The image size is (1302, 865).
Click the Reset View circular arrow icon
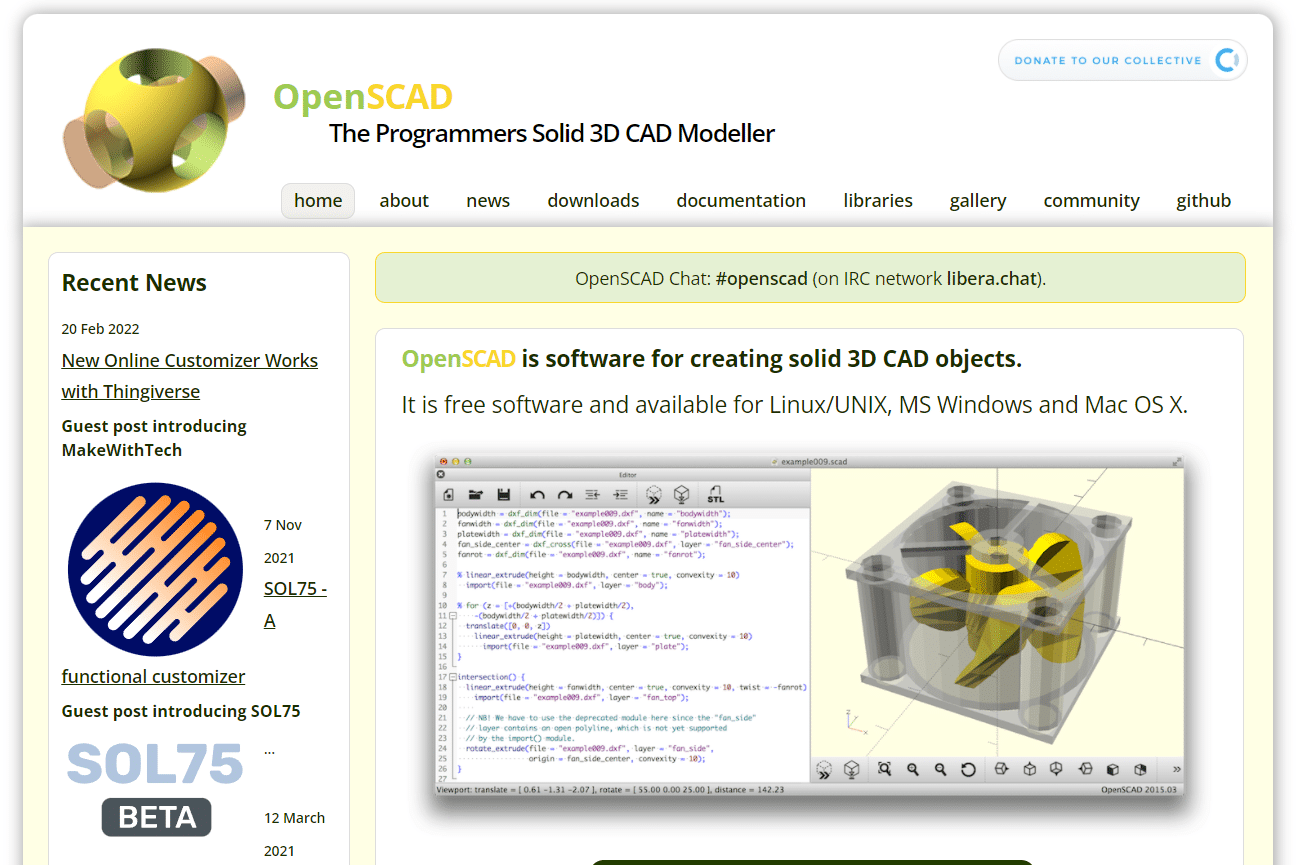pos(968,769)
